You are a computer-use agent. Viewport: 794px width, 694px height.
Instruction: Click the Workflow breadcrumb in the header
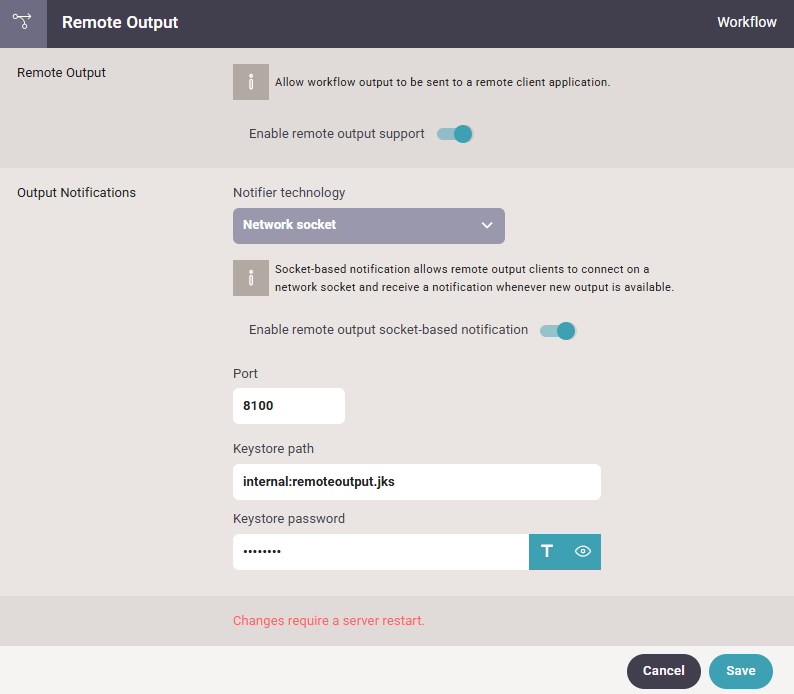tap(746, 22)
